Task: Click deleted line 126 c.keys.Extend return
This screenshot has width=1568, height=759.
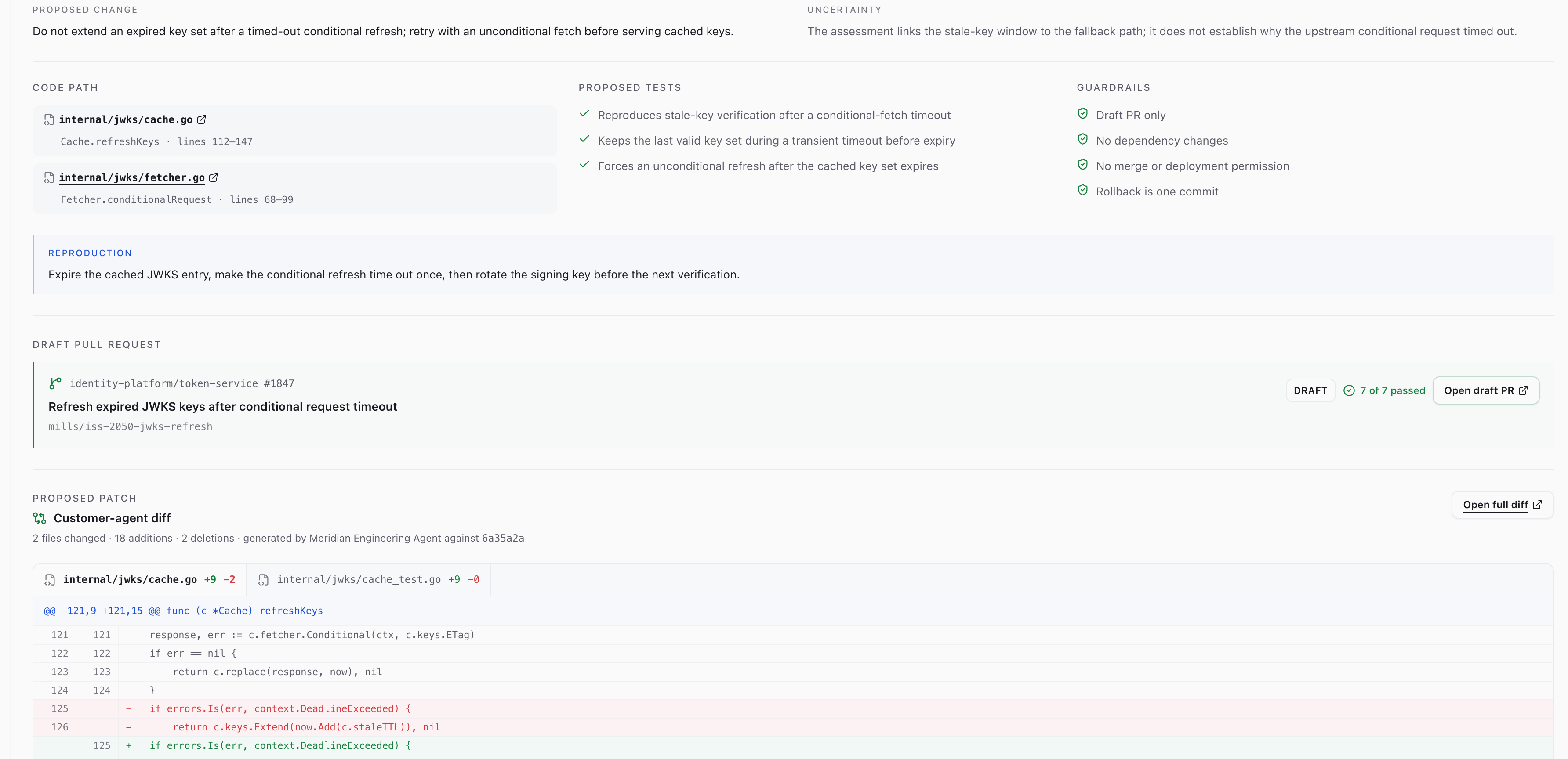Action: (x=792, y=727)
